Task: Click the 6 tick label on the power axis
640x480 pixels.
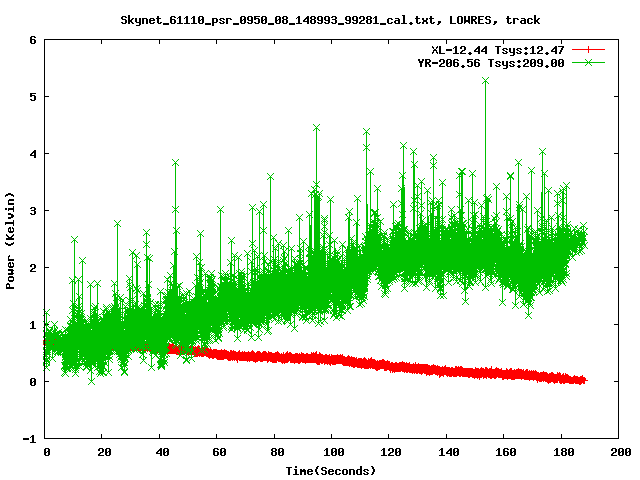Action: (33, 40)
